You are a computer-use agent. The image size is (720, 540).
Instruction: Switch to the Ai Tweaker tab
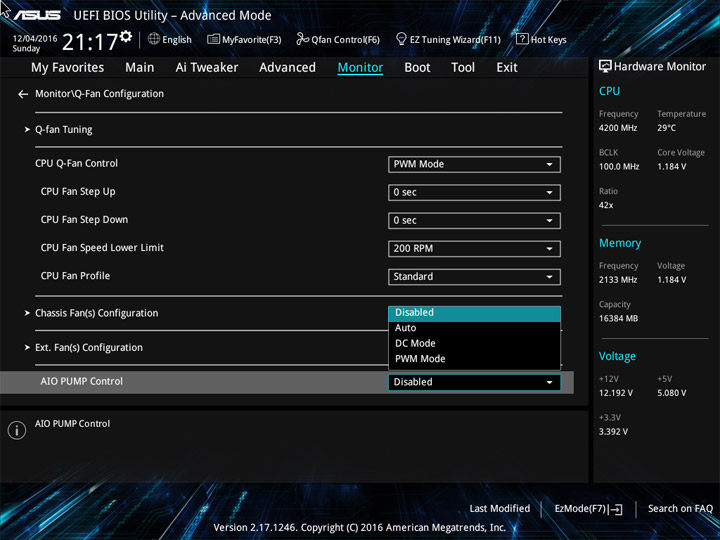[207, 68]
